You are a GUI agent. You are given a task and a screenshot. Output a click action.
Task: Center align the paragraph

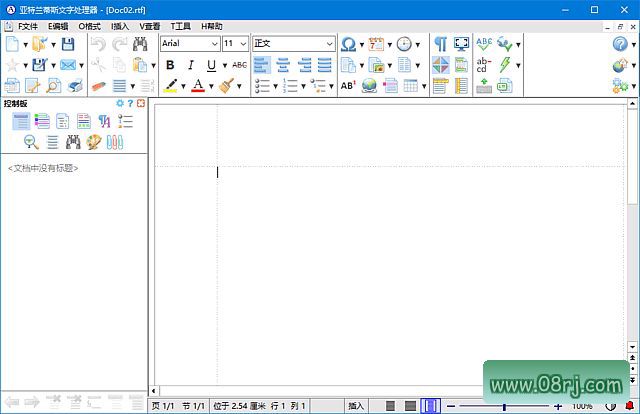pos(283,65)
